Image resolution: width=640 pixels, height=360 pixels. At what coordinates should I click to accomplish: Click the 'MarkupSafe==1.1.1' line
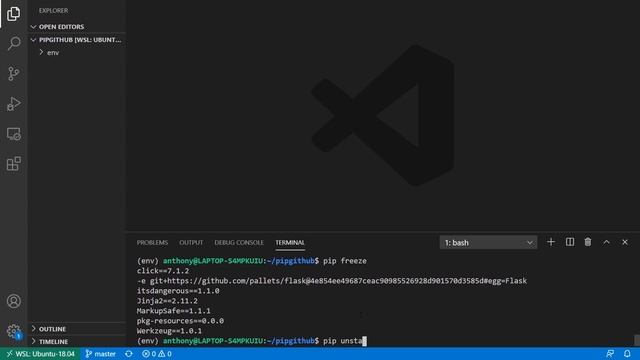pos(173,311)
